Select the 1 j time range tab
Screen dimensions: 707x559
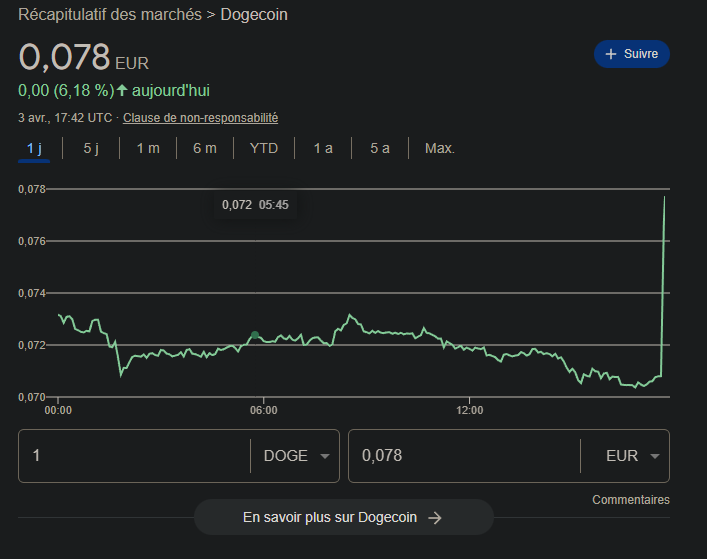click(x=35, y=148)
